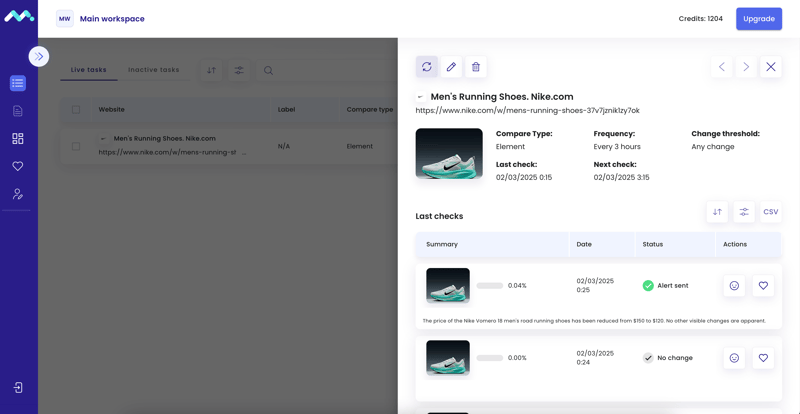Favorite the Alert sent check with heart
The image size is (800, 414).
(763, 286)
